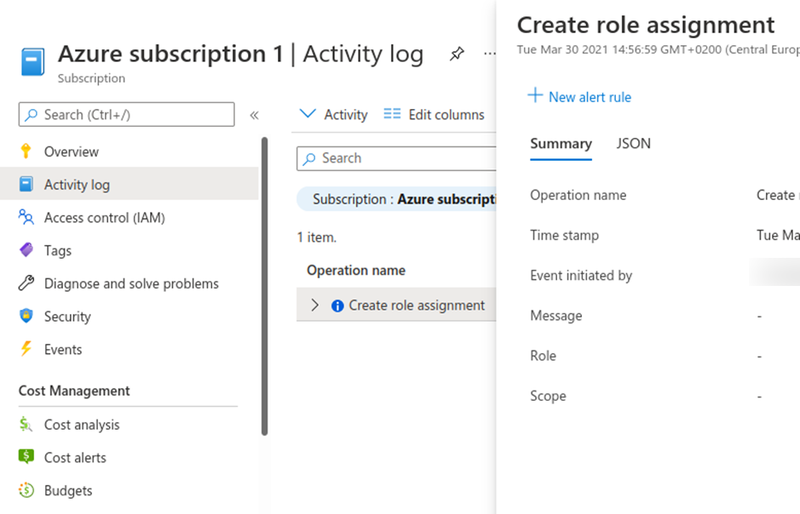The image size is (800, 514).
Task: Click Edit columns in the toolbar
Action: tap(434, 114)
